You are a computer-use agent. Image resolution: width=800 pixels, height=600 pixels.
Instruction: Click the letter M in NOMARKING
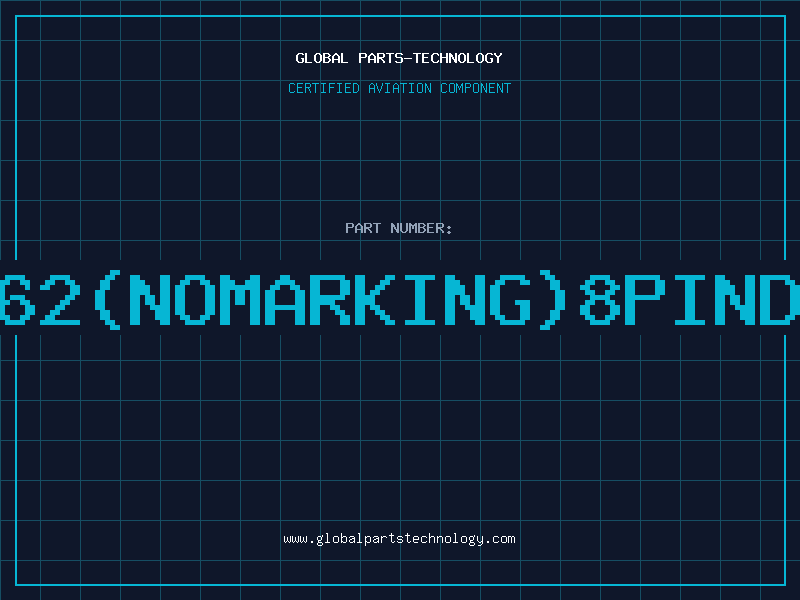(240, 299)
